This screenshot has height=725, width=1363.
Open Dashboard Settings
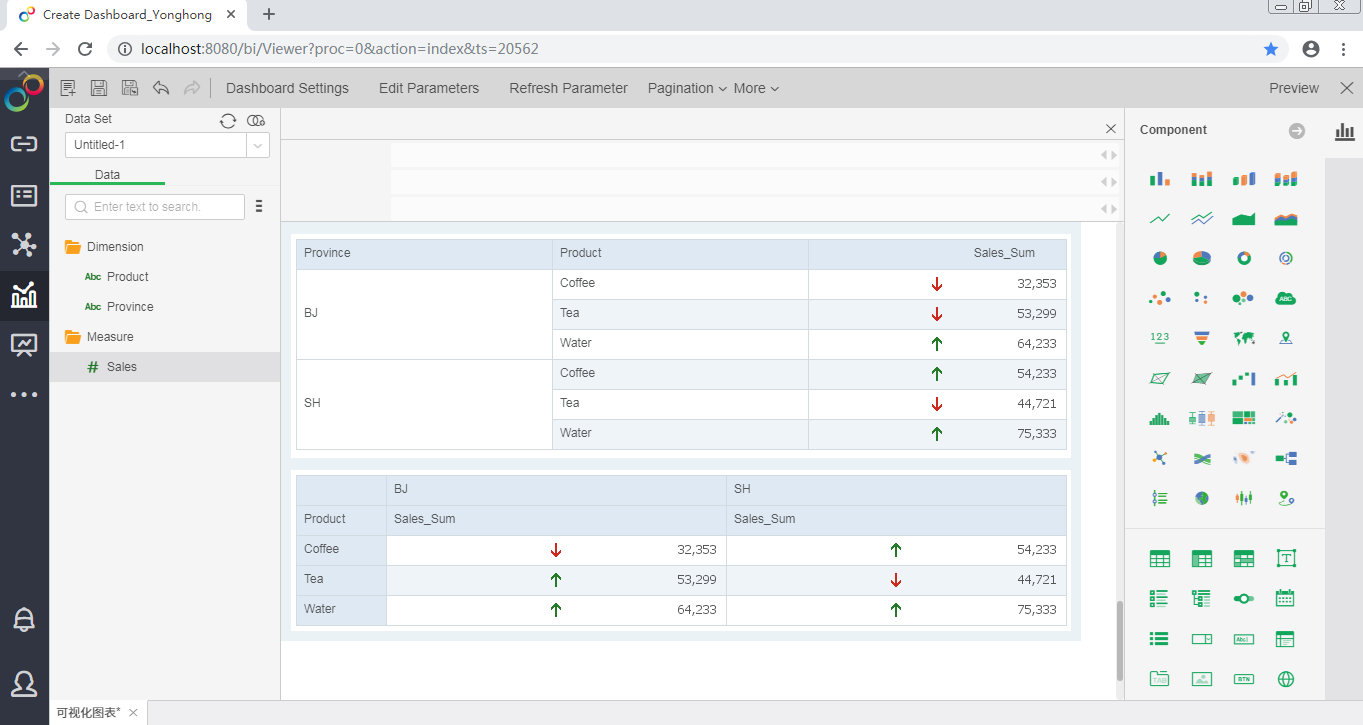pos(287,88)
